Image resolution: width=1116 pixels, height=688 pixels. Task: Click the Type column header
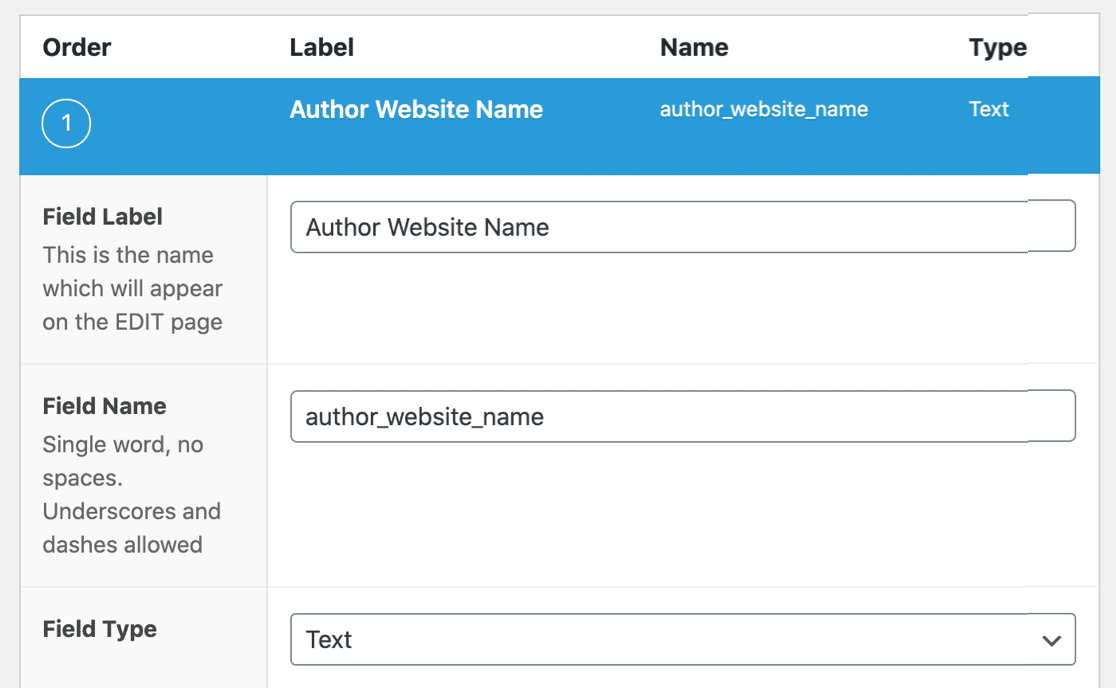click(x=998, y=48)
